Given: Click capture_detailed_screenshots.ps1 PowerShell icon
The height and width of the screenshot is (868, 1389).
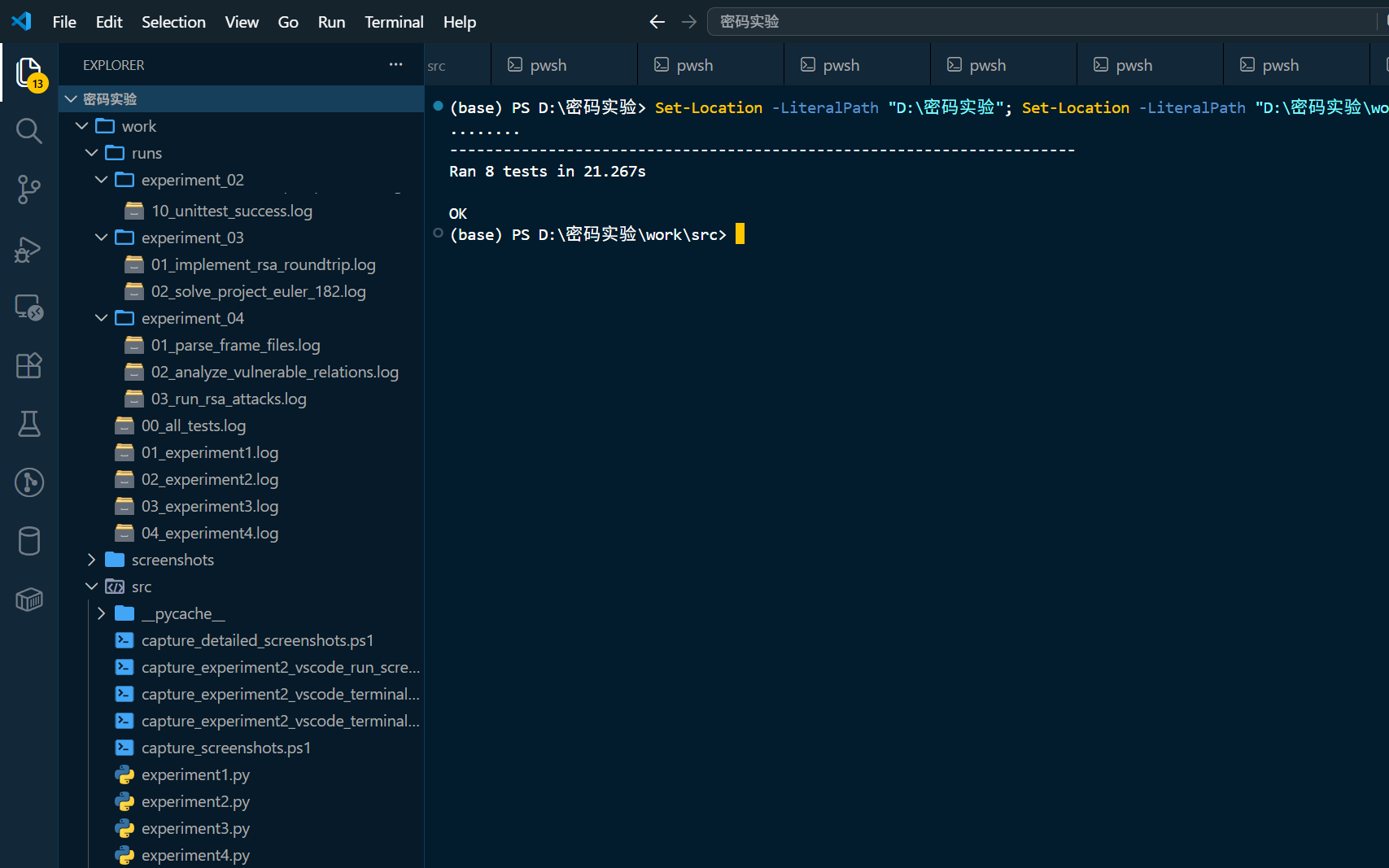Looking at the screenshot, I should pyautogui.click(x=124, y=640).
